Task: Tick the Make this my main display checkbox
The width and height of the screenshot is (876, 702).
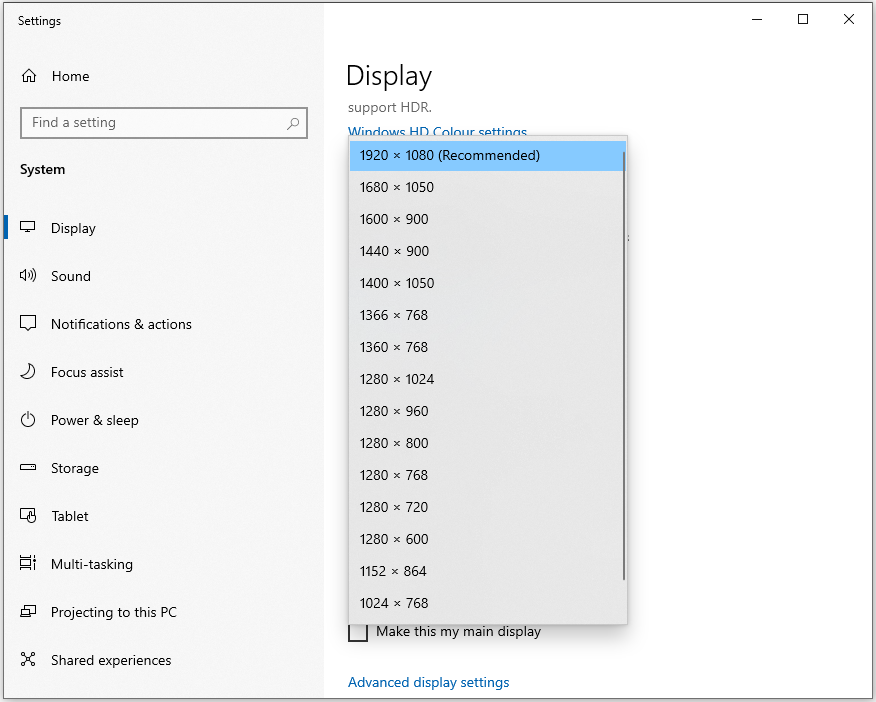Action: point(358,633)
